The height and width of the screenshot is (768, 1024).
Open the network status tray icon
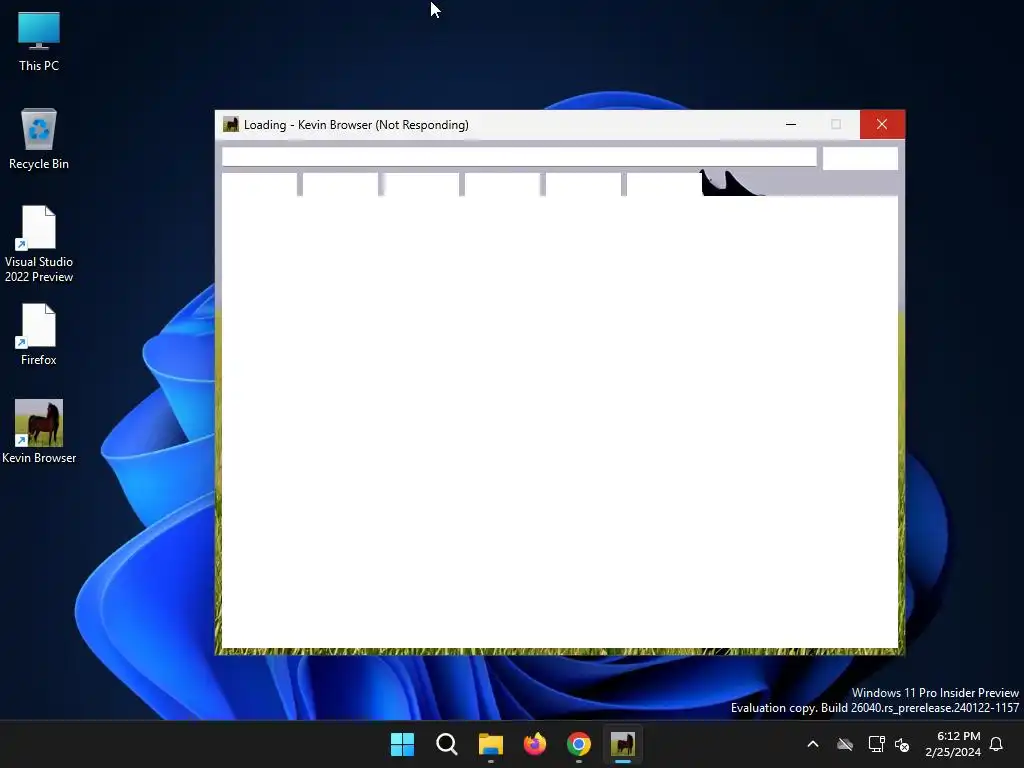pyautogui.click(x=876, y=744)
